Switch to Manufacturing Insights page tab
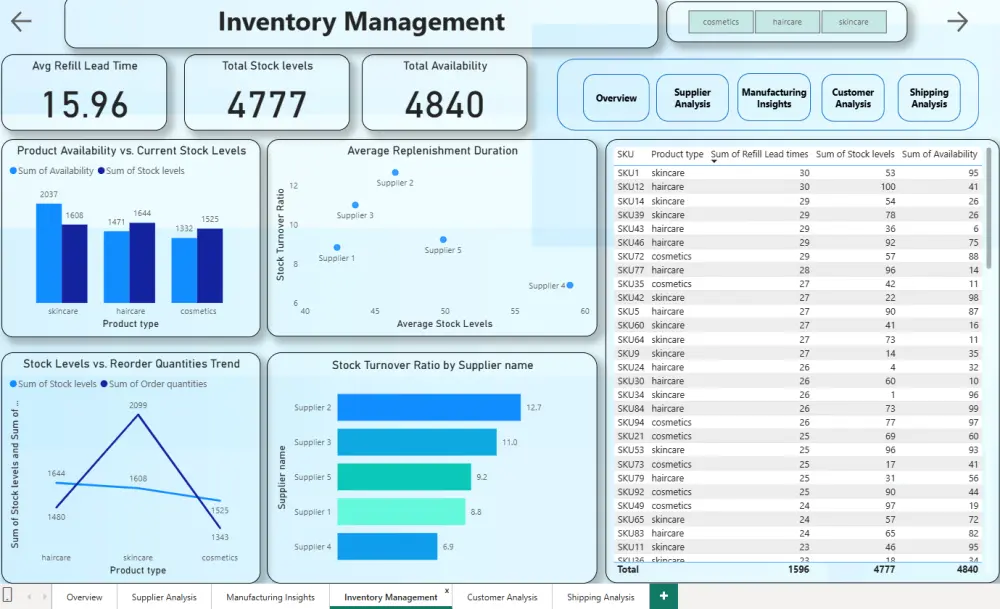This screenshot has height=609, width=1000. click(x=270, y=597)
